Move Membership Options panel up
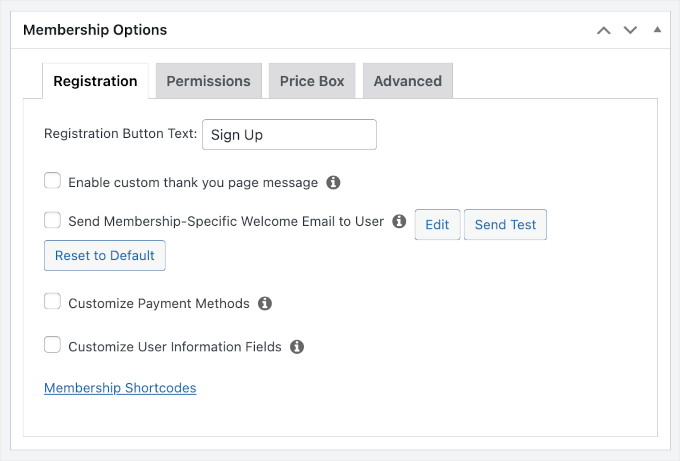This screenshot has width=680, height=461. (604, 30)
